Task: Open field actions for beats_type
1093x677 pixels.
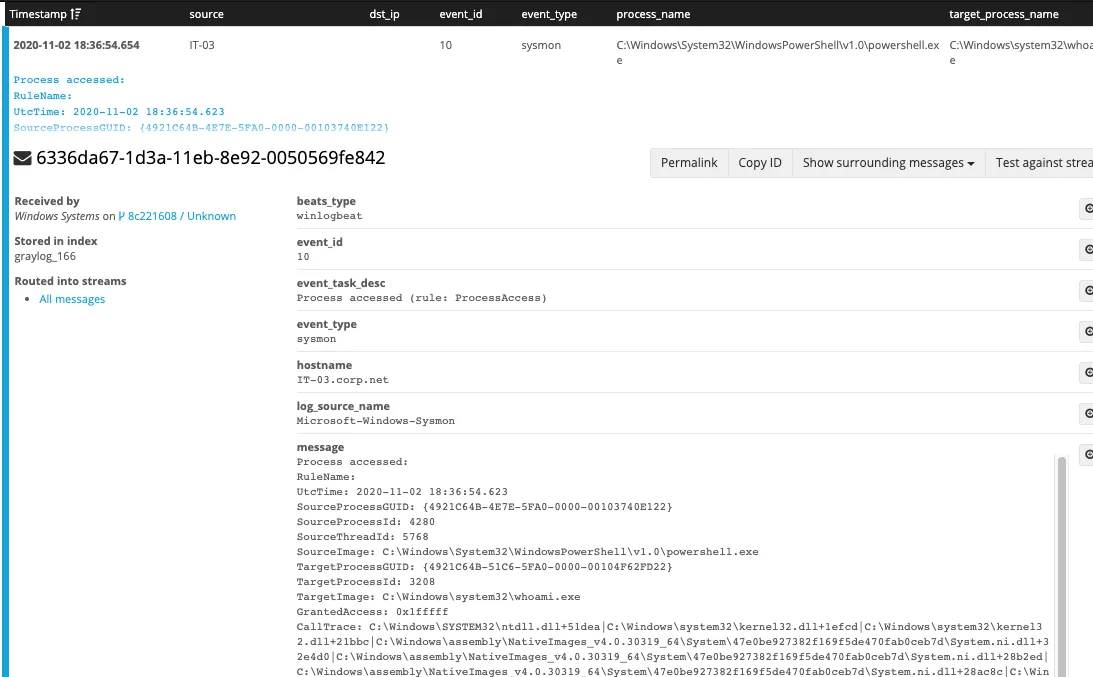Action: click(1087, 208)
